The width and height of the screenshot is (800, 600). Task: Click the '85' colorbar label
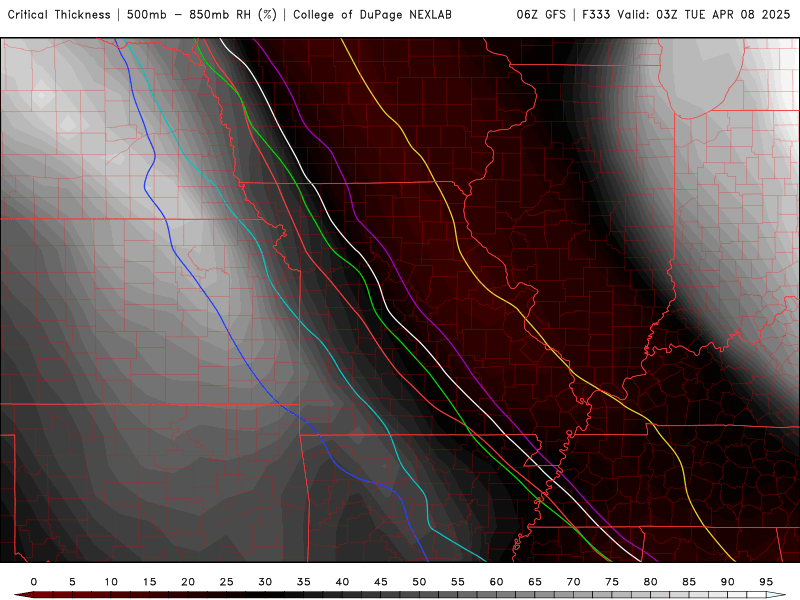pos(689,582)
